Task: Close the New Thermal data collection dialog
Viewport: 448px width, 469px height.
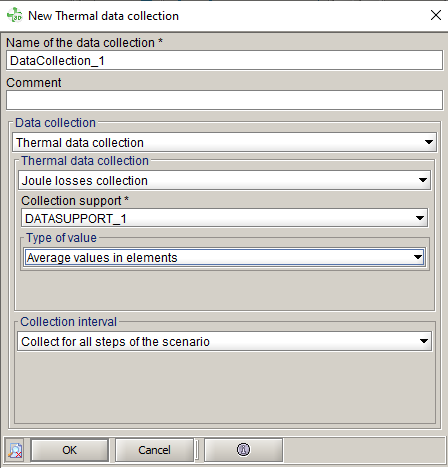Action: coord(436,15)
